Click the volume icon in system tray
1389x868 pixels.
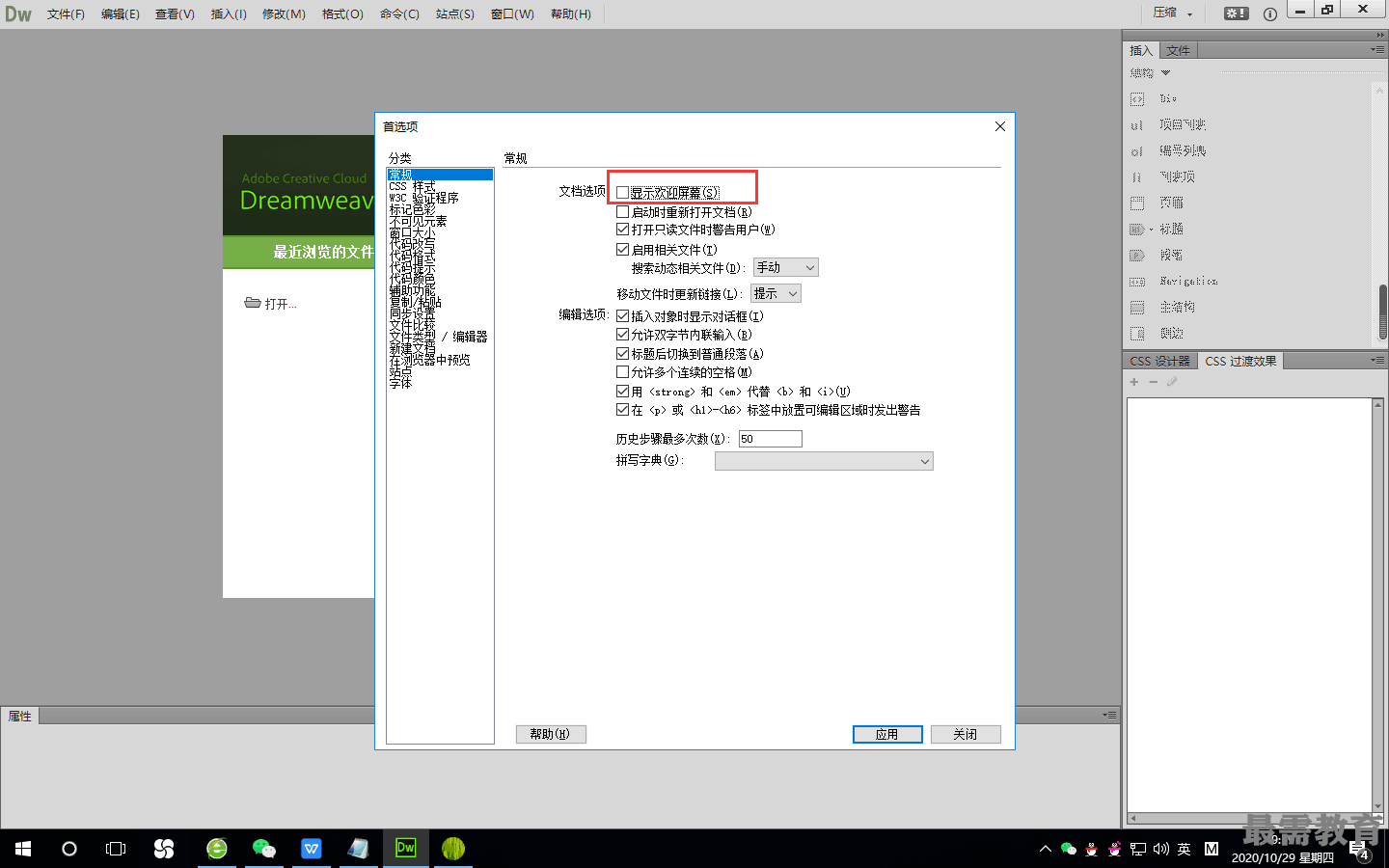click(1160, 849)
